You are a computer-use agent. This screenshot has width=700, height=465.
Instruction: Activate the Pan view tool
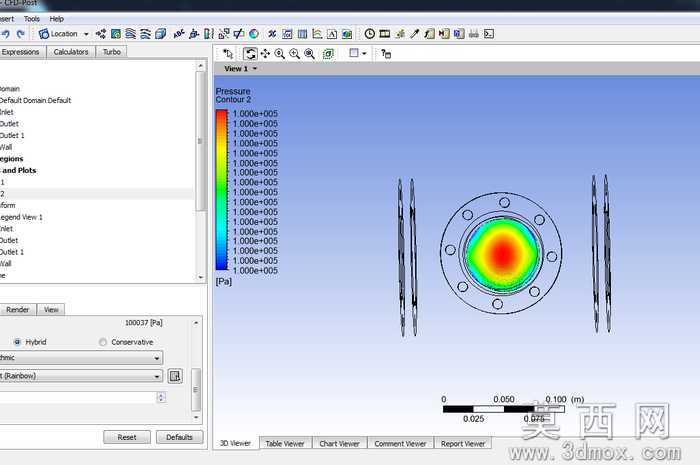pos(265,54)
